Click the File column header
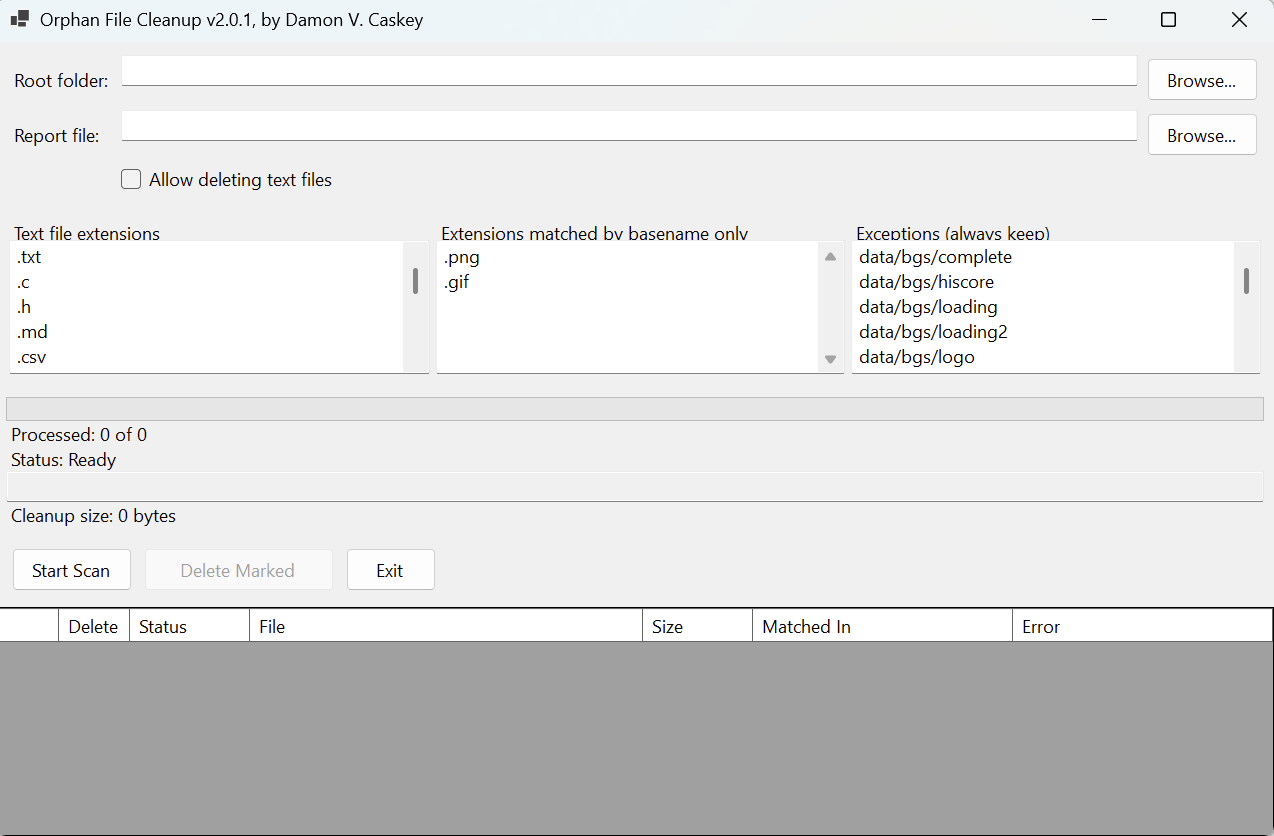 pyautogui.click(x=445, y=627)
